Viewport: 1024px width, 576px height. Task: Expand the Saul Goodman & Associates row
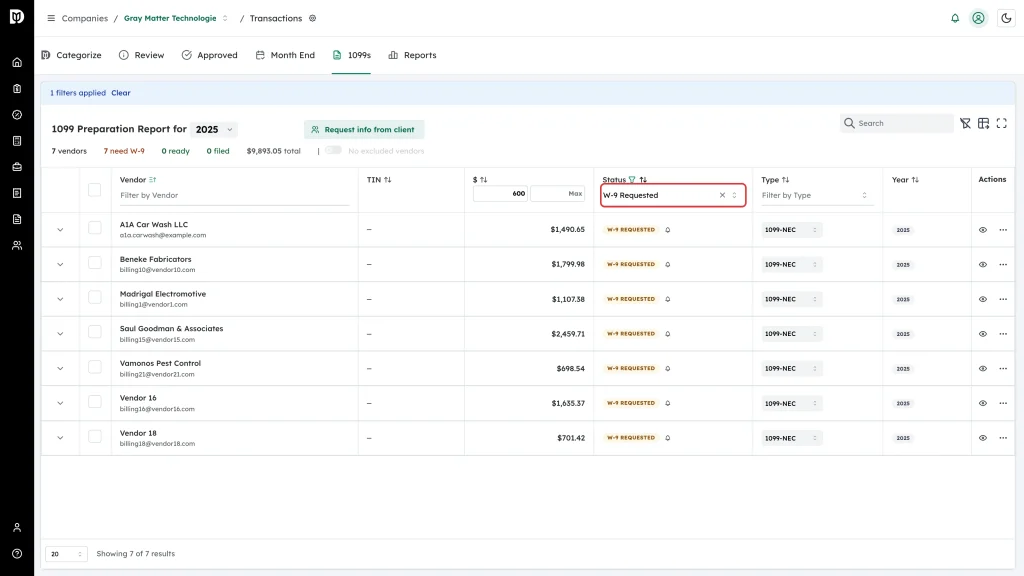[60, 334]
